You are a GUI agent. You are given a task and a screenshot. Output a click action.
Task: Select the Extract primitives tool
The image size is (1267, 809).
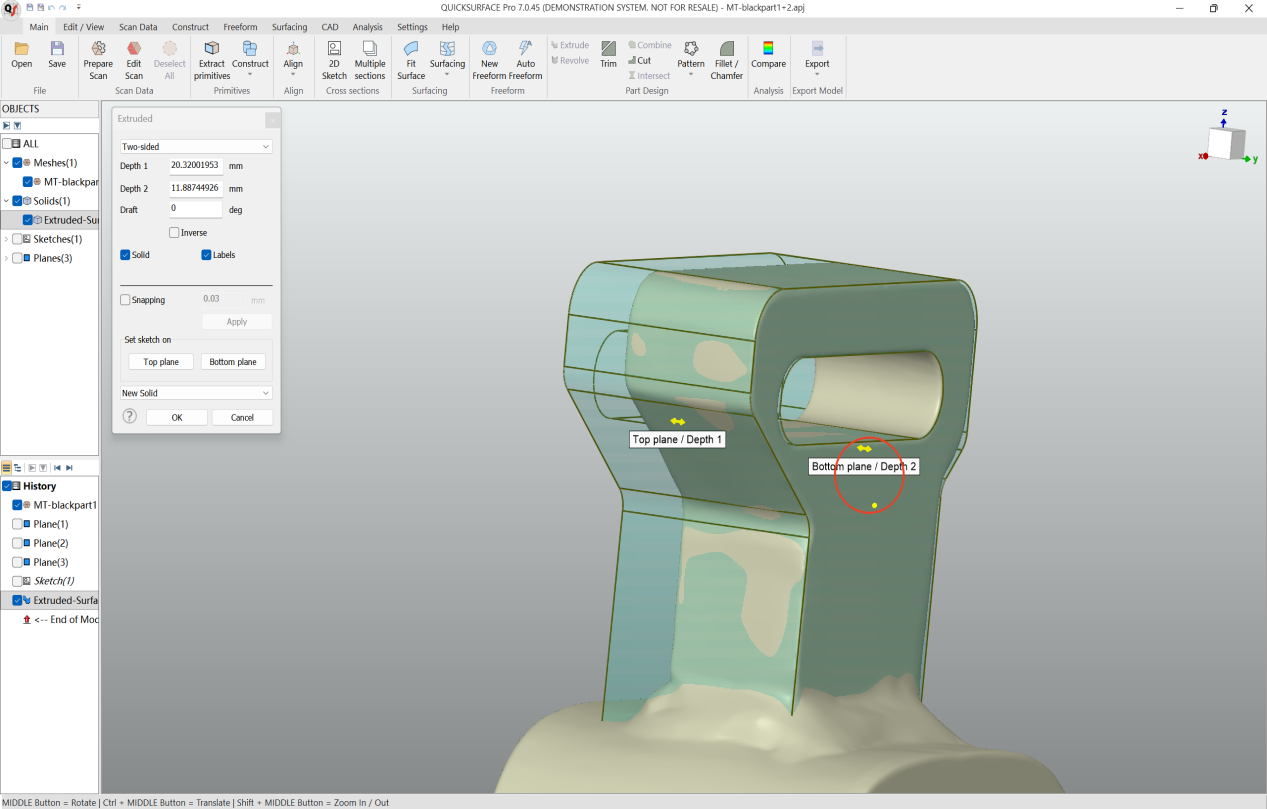[x=211, y=58]
